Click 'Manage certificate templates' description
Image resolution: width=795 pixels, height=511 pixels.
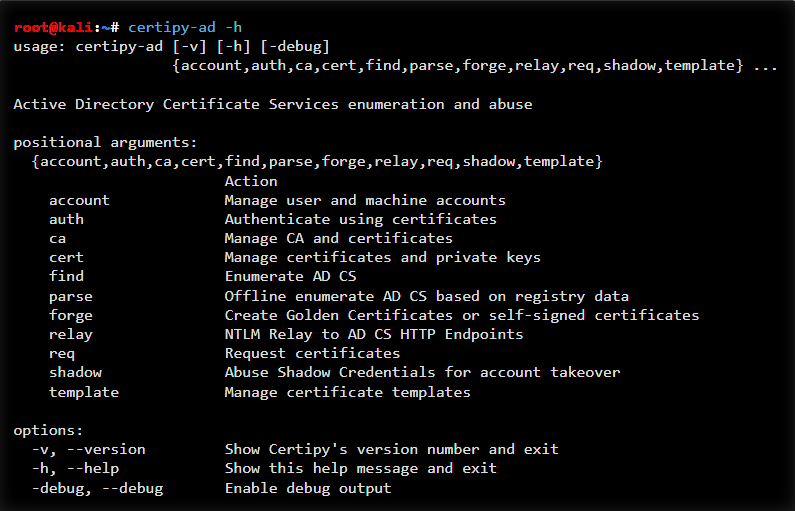click(347, 392)
